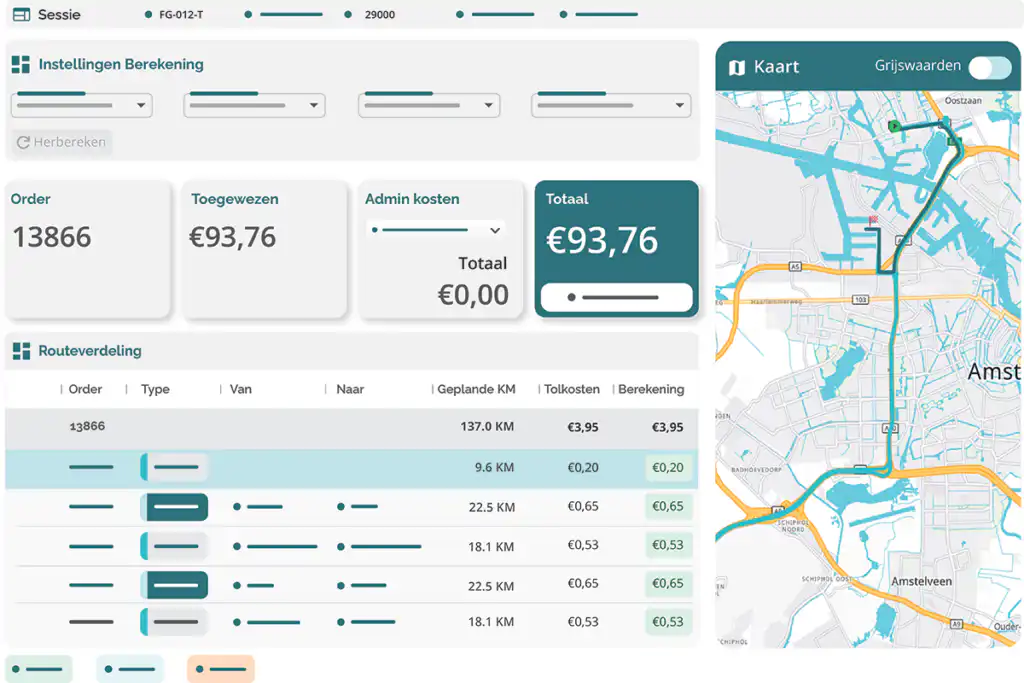1024x683 pixels.
Task: Click the red destination flag on map
Action: [x=872, y=221]
